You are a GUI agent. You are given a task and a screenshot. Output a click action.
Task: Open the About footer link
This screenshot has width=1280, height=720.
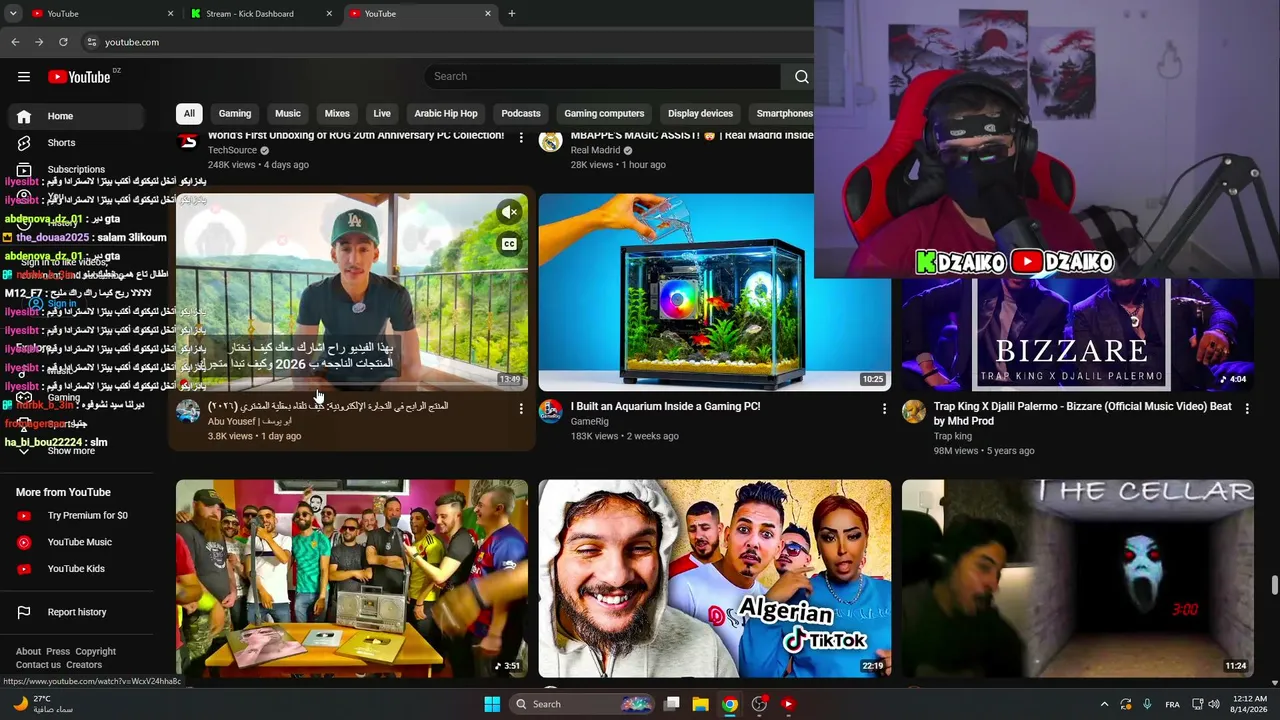pyautogui.click(x=29, y=652)
